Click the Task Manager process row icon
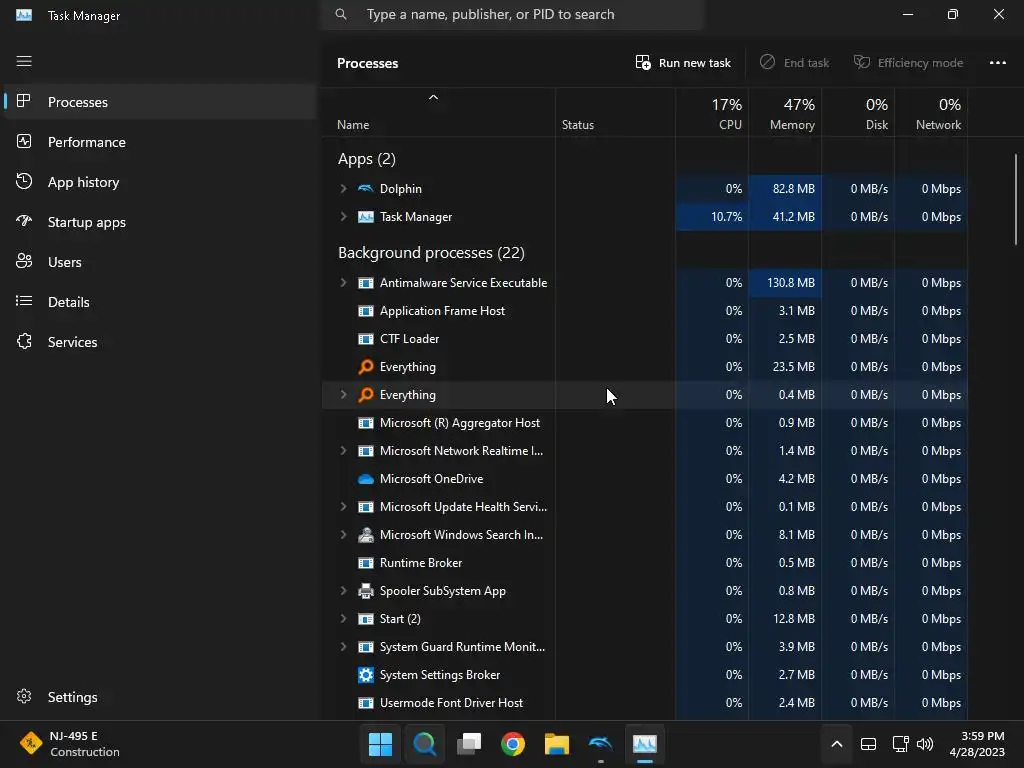The image size is (1024, 768). 366,217
